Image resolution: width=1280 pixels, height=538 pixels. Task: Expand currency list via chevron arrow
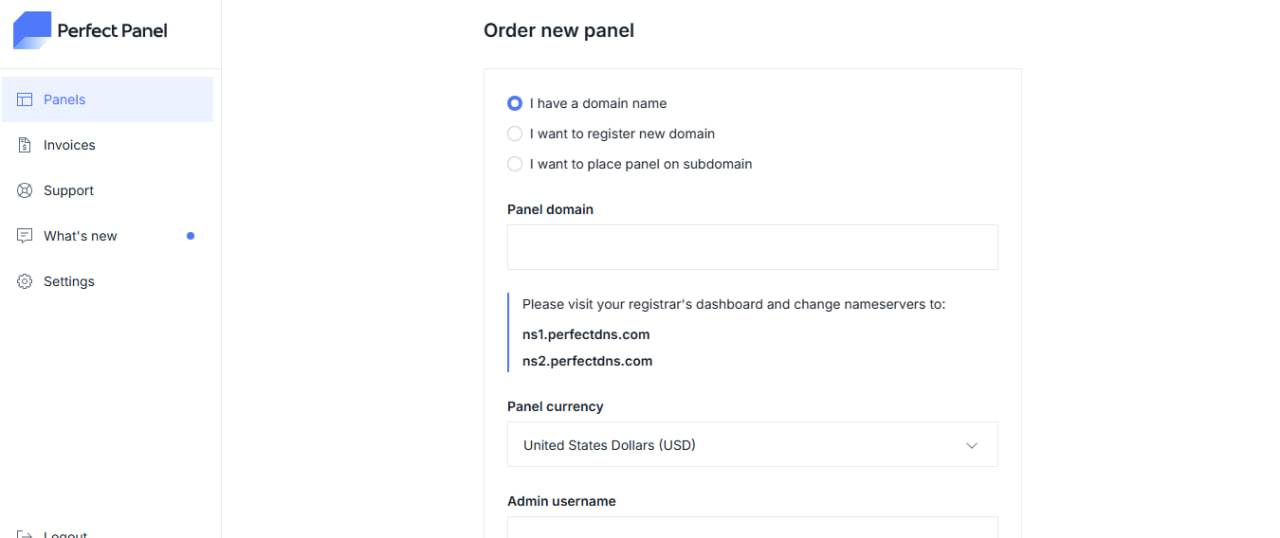[x=971, y=446]
